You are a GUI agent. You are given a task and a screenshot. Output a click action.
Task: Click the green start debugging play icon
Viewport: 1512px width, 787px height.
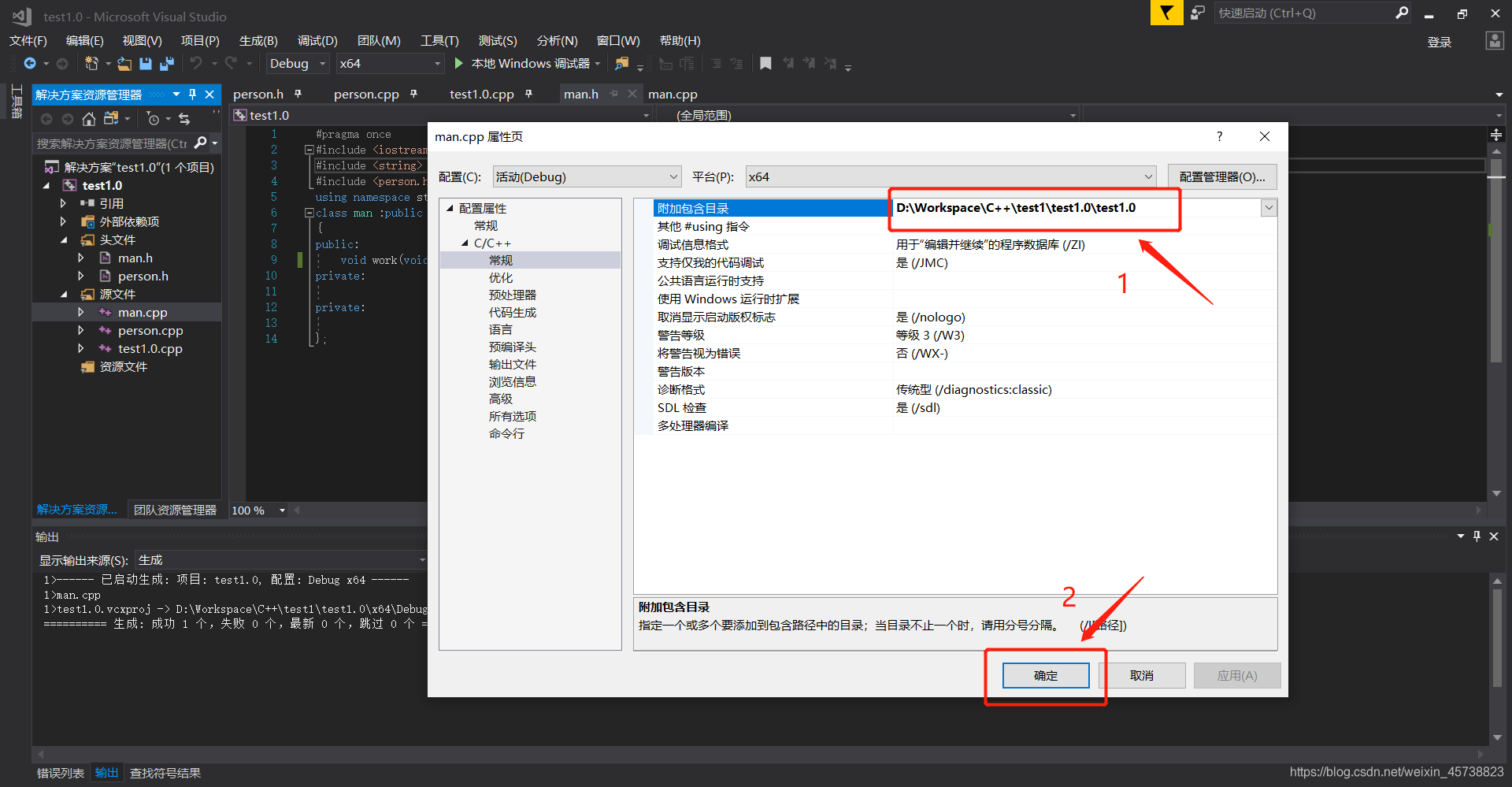[x=458, y=63]
